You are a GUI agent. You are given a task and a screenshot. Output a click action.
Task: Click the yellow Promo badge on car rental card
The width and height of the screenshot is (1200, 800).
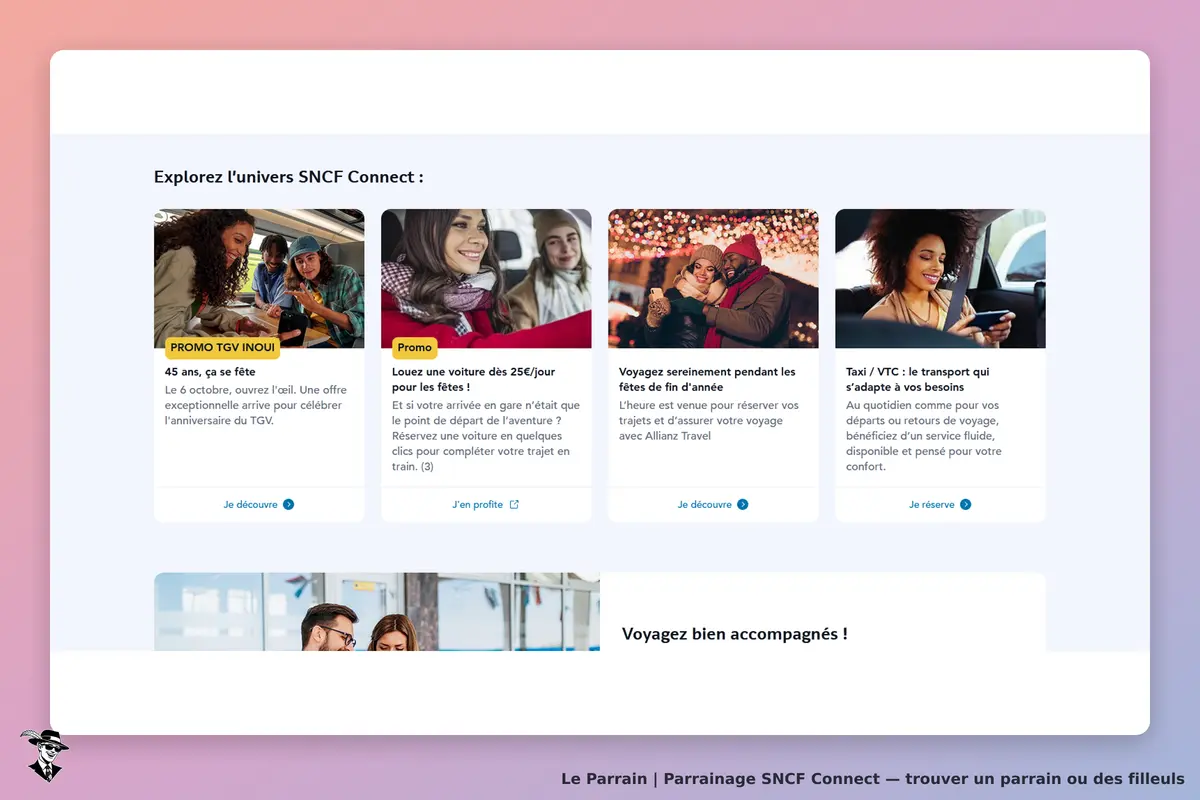point(414,348)
